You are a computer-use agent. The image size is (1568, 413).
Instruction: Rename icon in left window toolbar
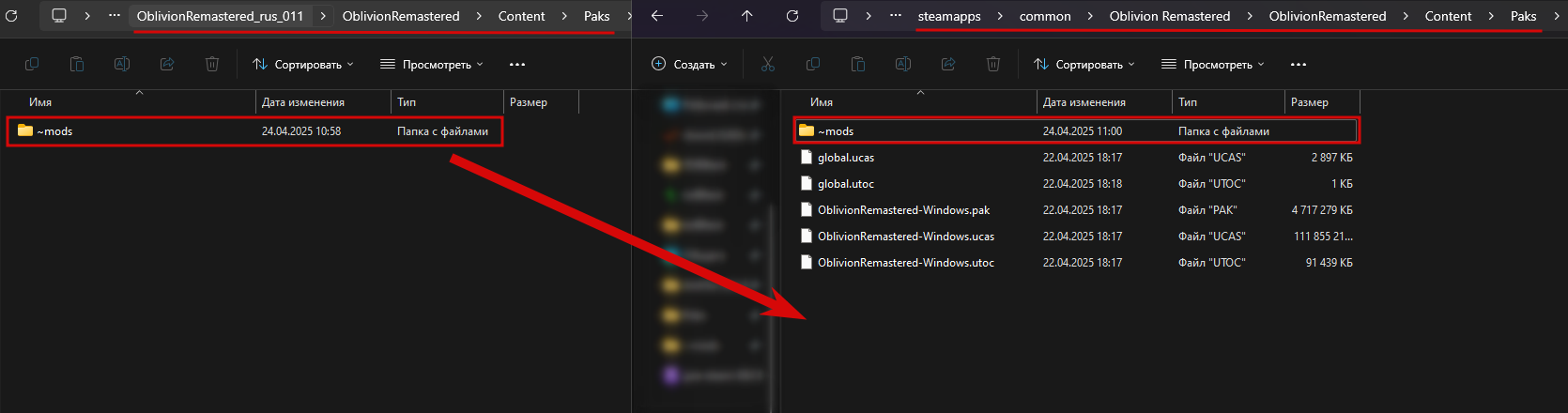coord(122,64)
